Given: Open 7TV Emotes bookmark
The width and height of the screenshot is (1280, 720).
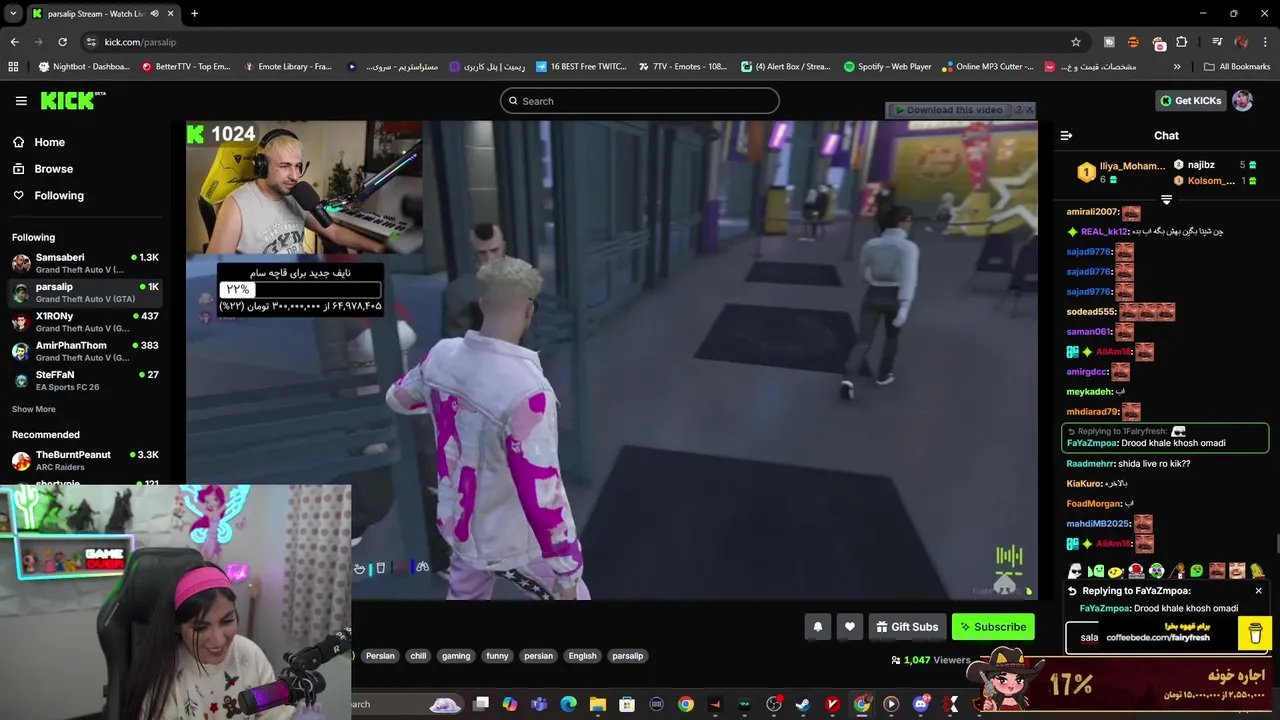Looking at the screenshot, I should (683, 67).
